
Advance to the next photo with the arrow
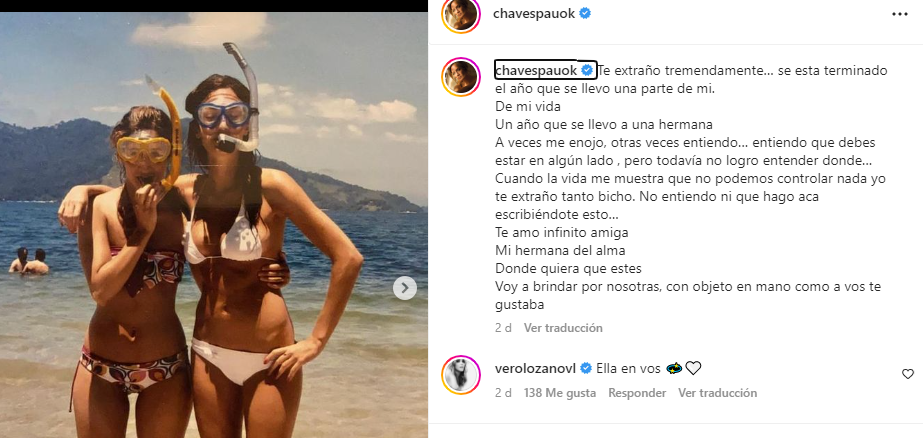404,288
